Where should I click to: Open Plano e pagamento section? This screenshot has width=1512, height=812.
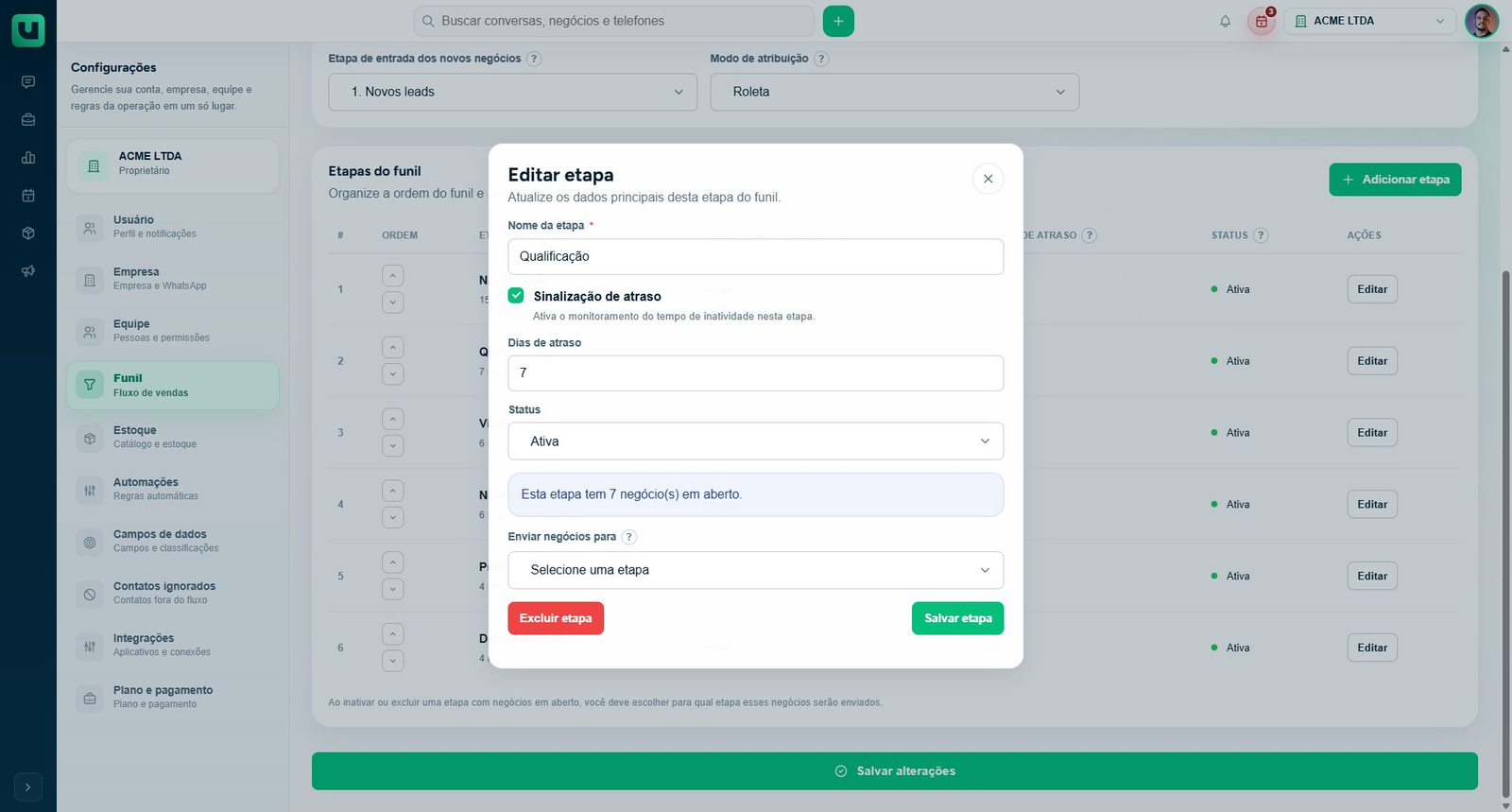coord(173,697)
